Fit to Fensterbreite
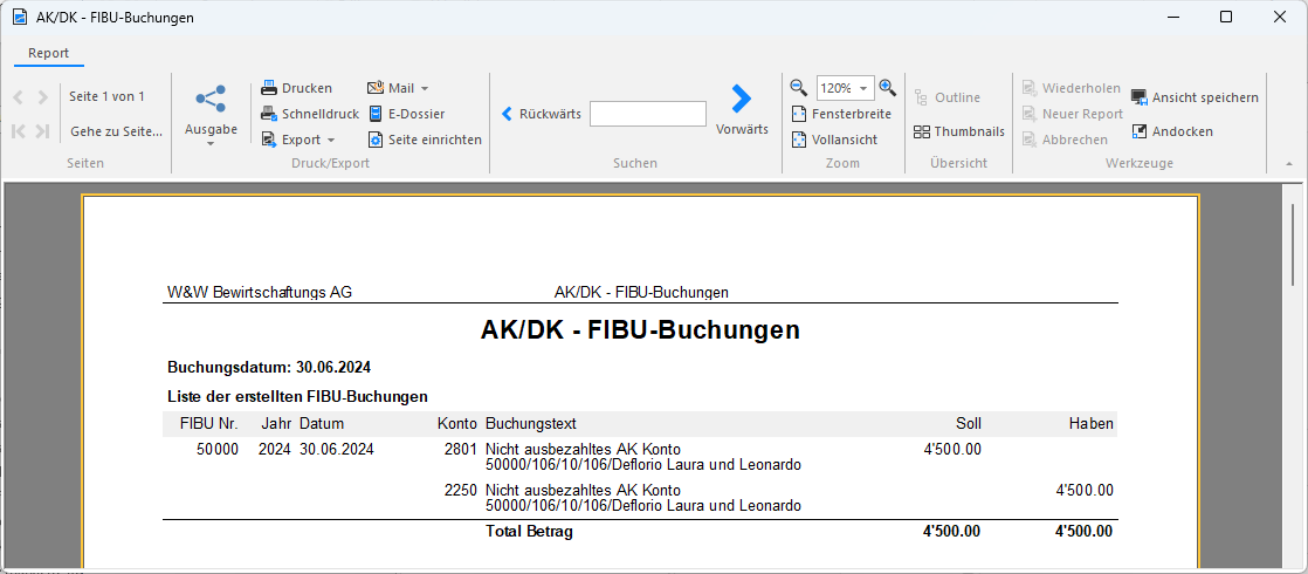The height and width of the screenshot is (574, 1308). 841,114
